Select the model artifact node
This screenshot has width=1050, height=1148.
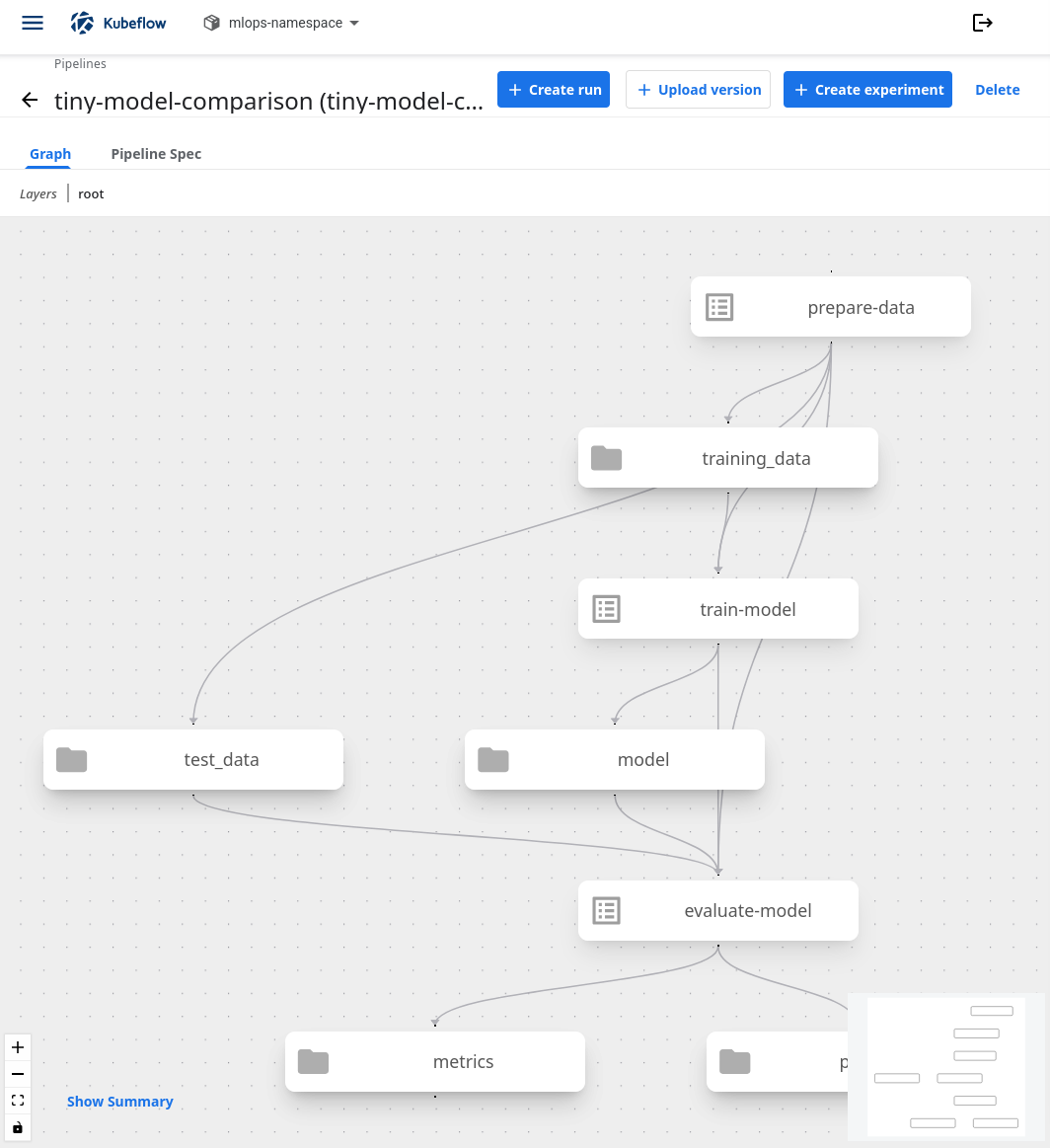(x=615, y=759)
